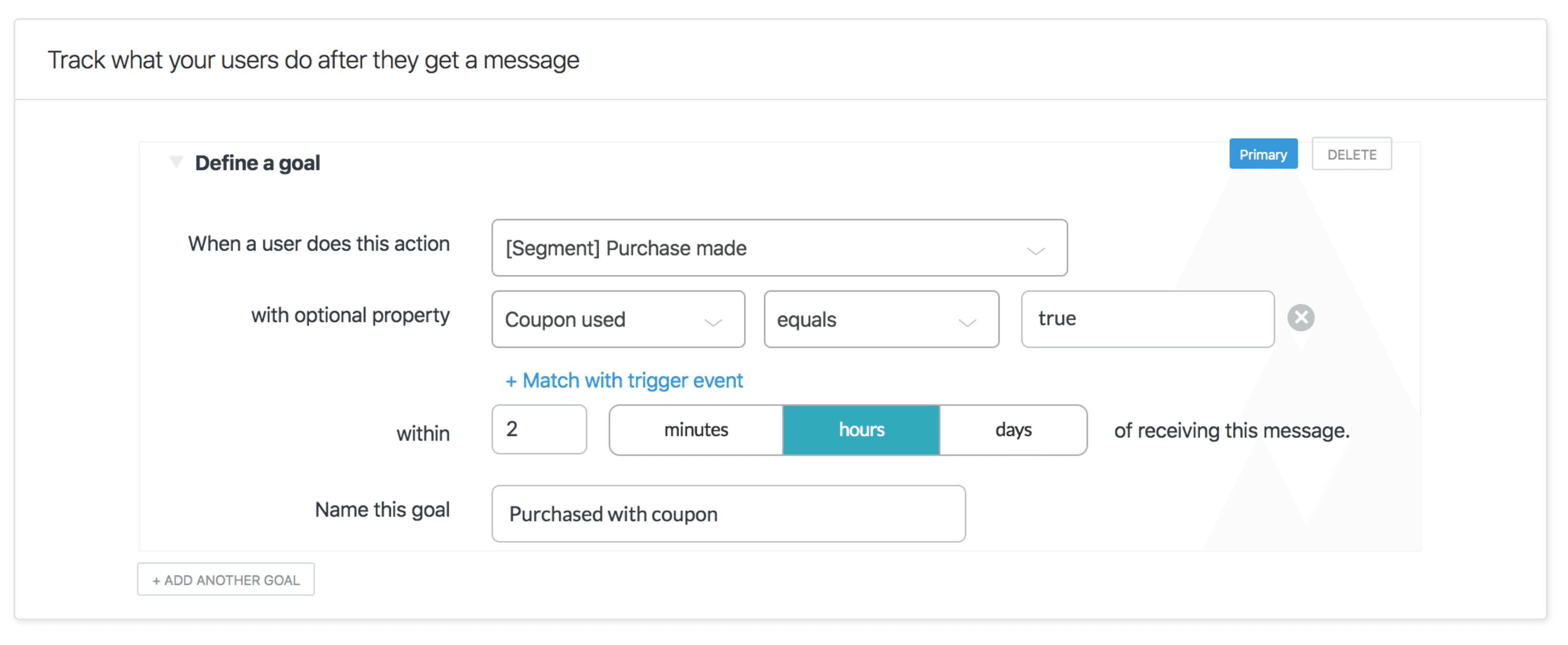Image resolution: width=1568 pixels, height=645 pixels.
Task: Select minutes as the time unit
Action: tap(695, 430)
